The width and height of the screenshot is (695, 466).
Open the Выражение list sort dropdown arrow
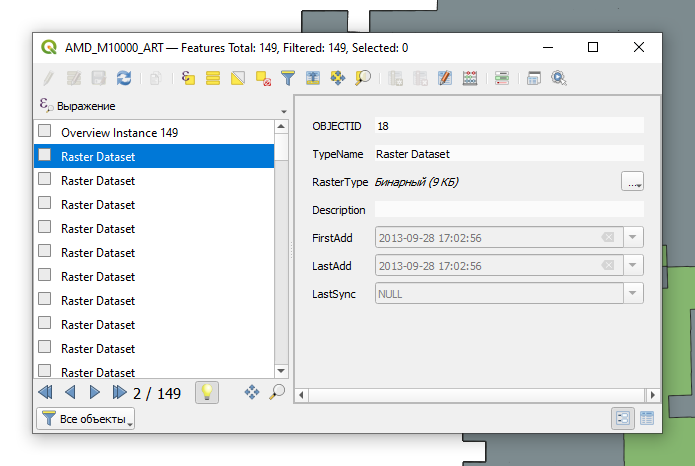pos(284,111)
